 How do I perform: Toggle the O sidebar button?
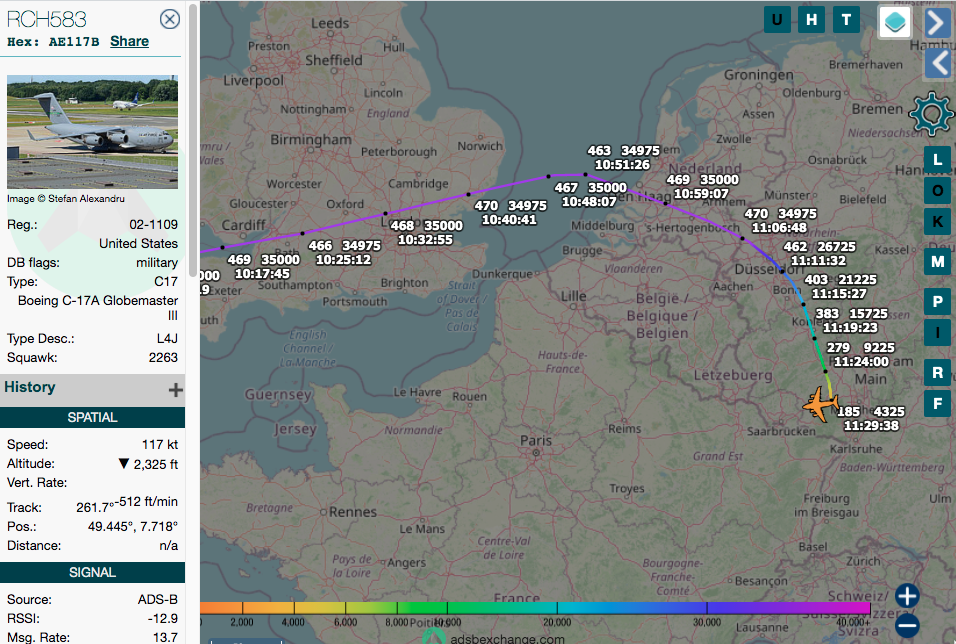[x=937, y=191]
